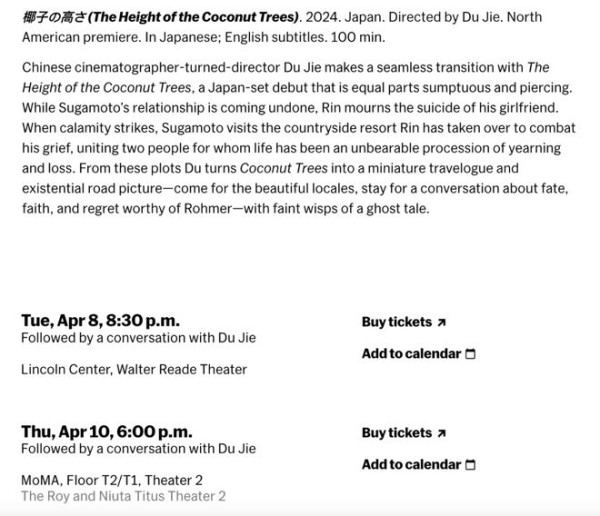This screenshot has width=600, height=516.
Task: Select the Thu, Apr 10, 6:00 p.m. heading
Action: click(x=106, y=431)
